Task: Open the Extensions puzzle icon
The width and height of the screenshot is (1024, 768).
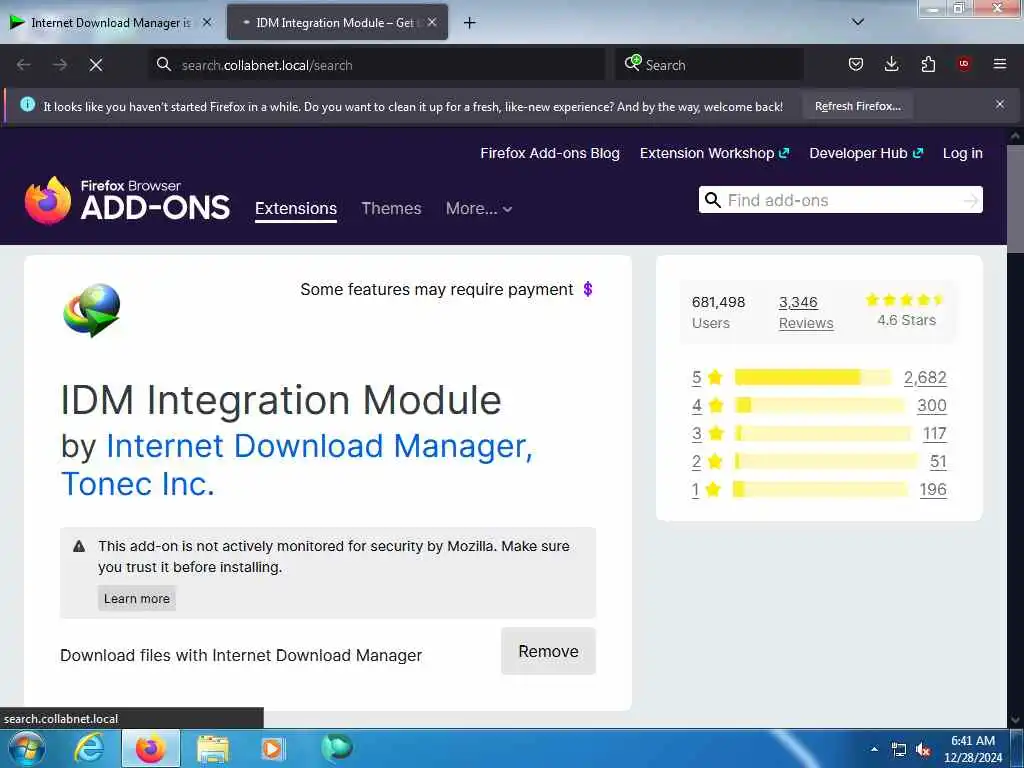Action: (x=928, y=64)
